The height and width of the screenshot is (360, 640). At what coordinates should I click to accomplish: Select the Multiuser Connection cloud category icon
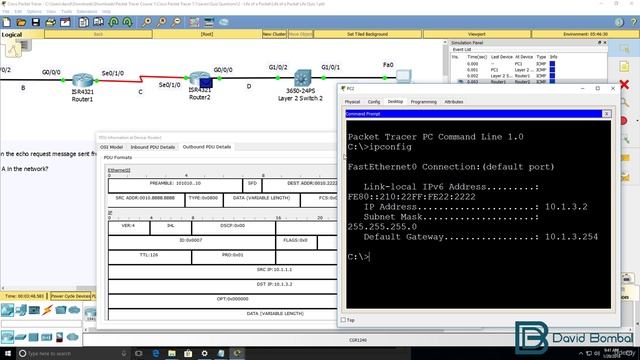(74, 310)
